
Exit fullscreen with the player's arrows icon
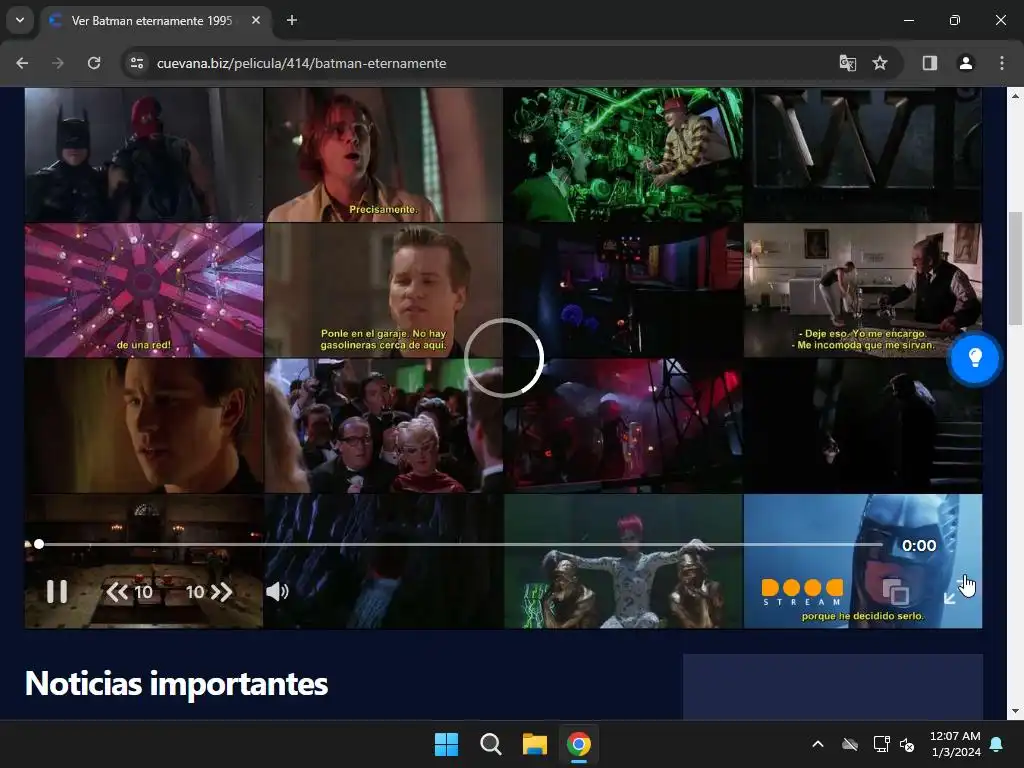click(959, 589)
